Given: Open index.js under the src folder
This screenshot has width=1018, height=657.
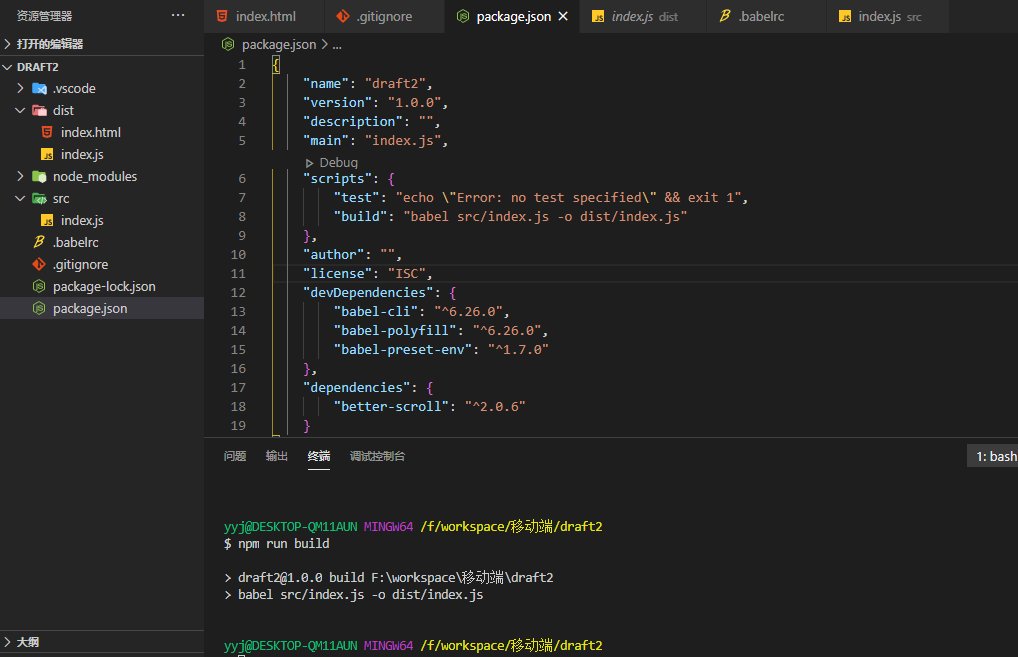Looking at the screenshot, I should pyautogui.click(x=82, y=221).
